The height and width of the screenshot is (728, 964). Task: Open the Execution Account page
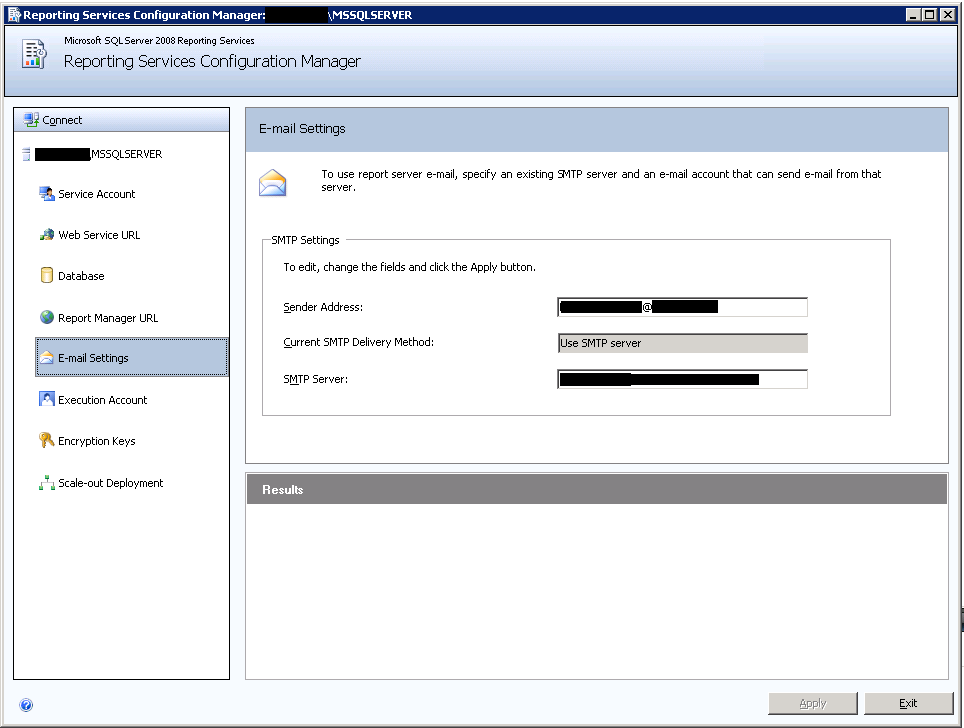coord(103,400)
